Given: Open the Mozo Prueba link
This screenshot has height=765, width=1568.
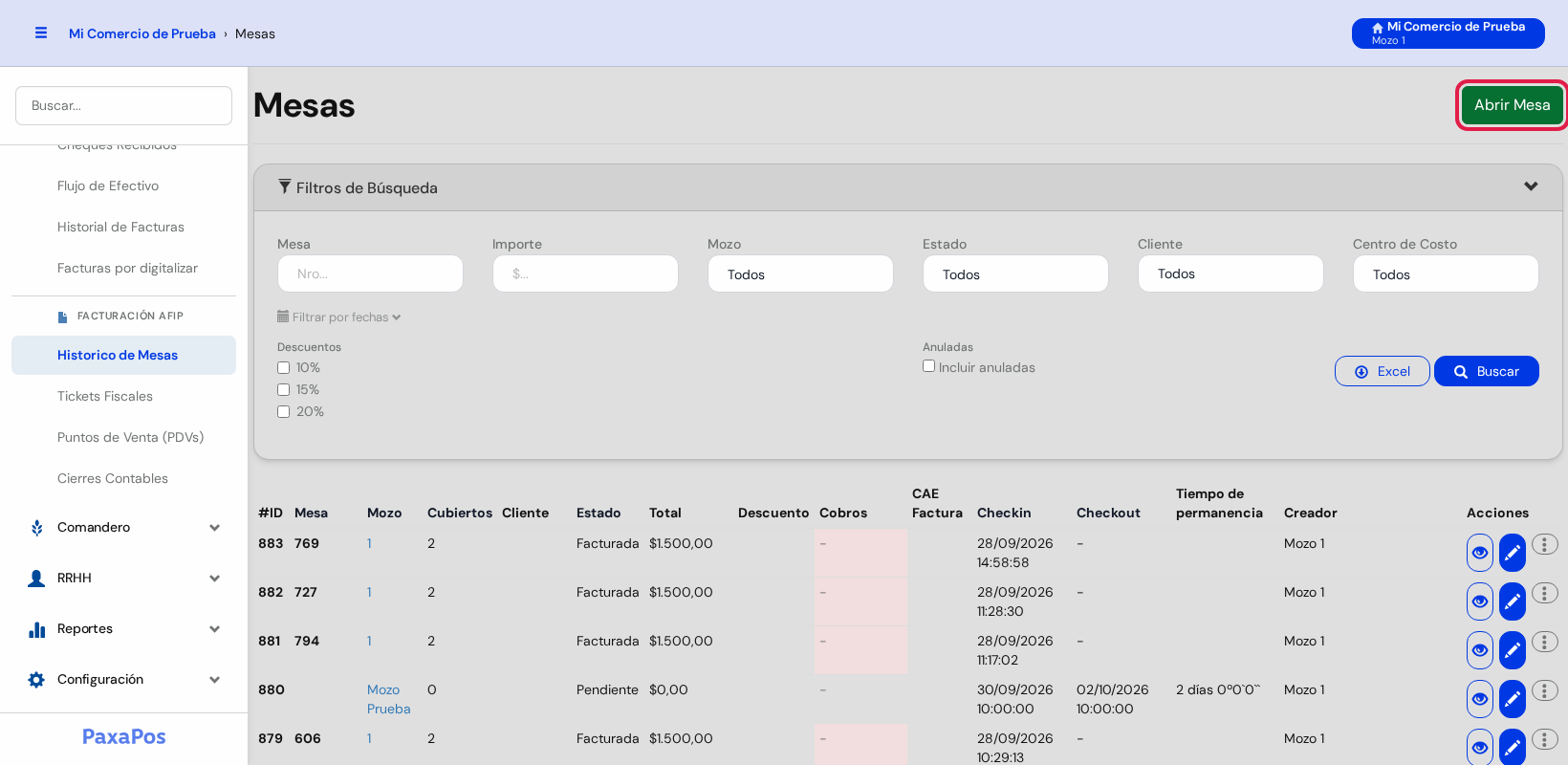Looking at the screenshot, I should coord(388,699).
